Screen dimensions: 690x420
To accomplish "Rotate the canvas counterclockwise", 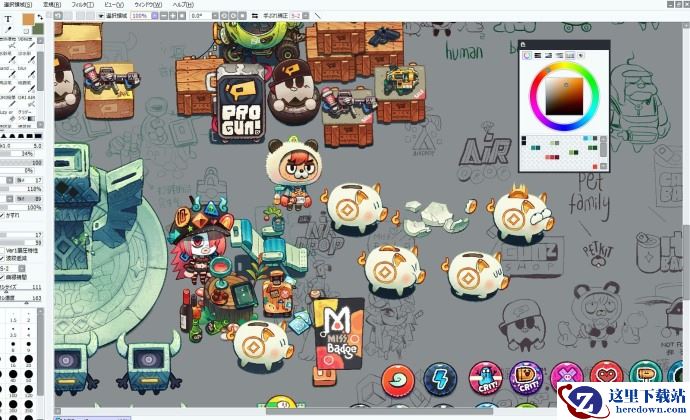I will [x=224, y=15].
